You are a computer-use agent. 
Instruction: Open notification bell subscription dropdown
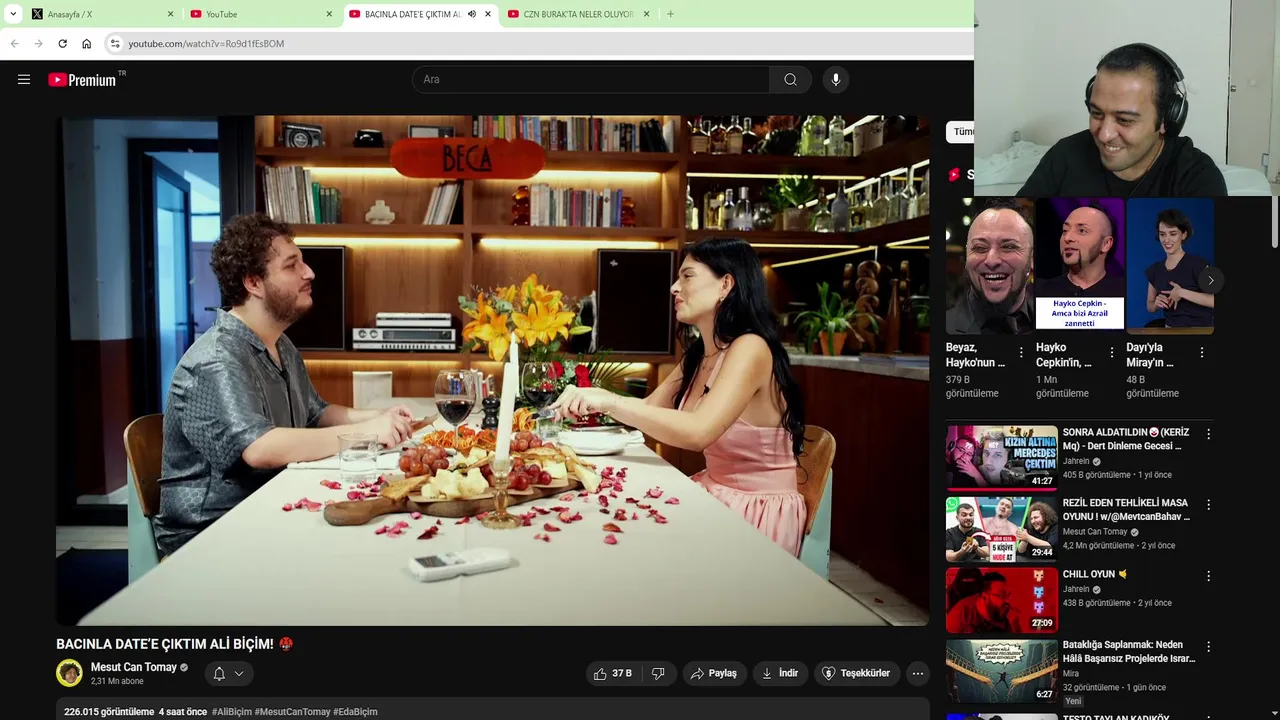228,674
